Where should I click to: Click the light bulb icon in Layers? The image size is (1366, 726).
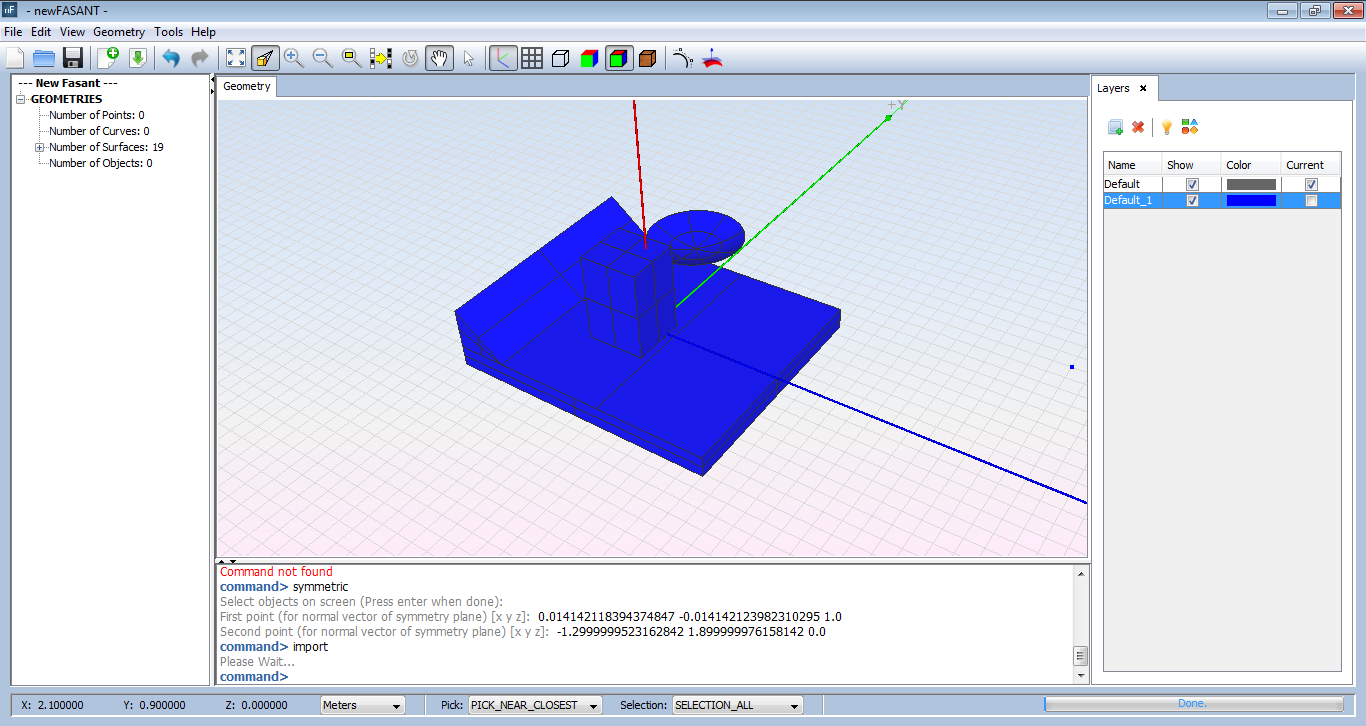1166,127
